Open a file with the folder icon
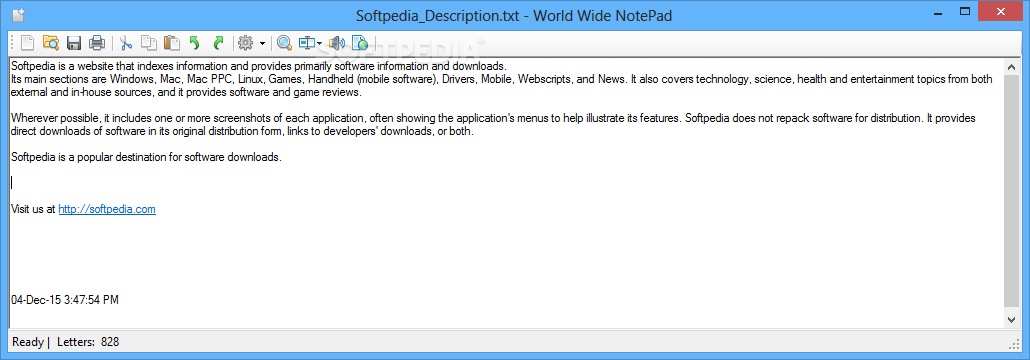Viewport: 1030px width, 360px height. 51,43
